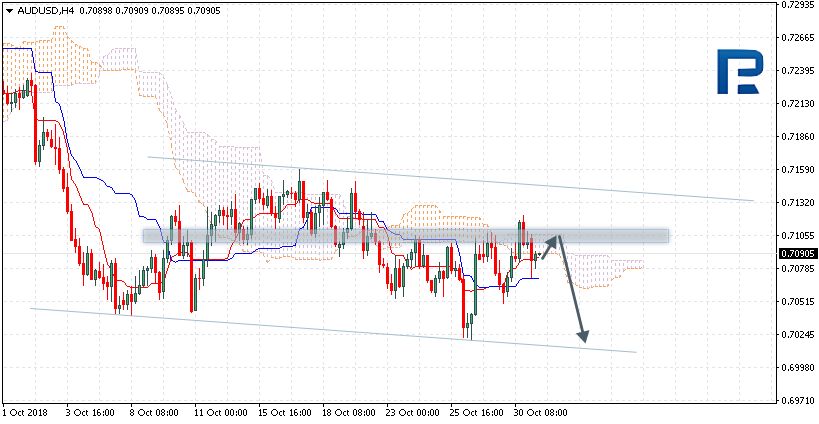
Task: Click the 0.72130 price axis label
Action: [797, 104]
